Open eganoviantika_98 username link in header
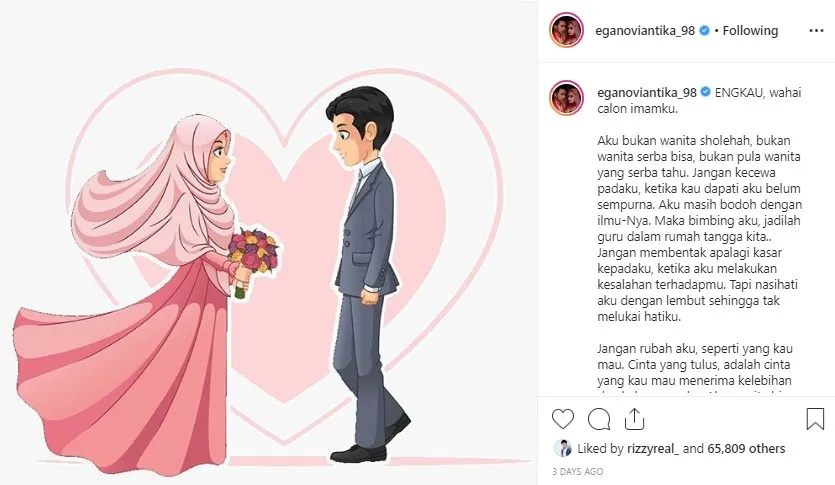The width and height of the screenshot is (835, 485). click(x=645, y=31)
